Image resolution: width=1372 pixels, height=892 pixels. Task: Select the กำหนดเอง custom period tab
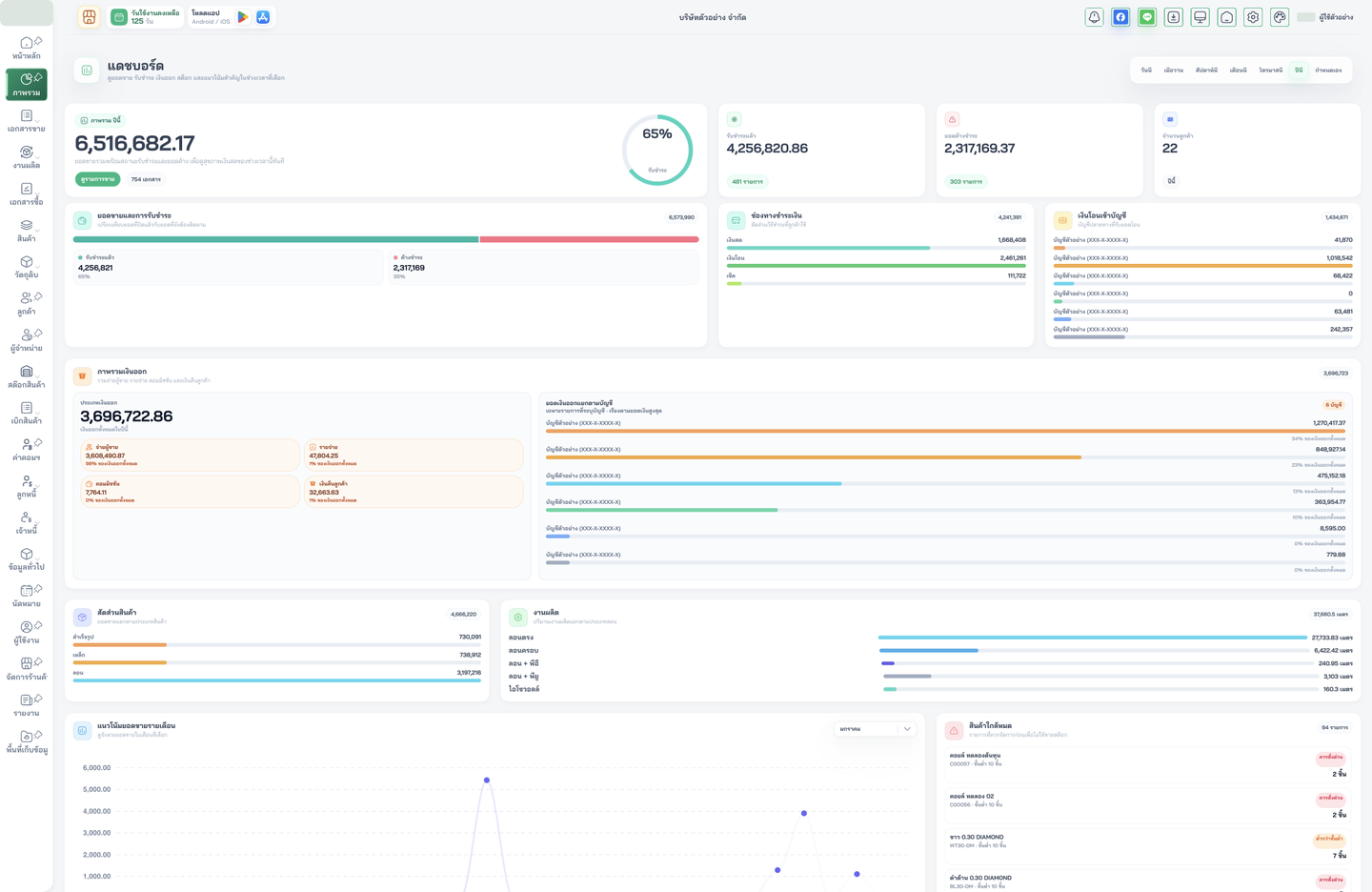pos(1328,71)
